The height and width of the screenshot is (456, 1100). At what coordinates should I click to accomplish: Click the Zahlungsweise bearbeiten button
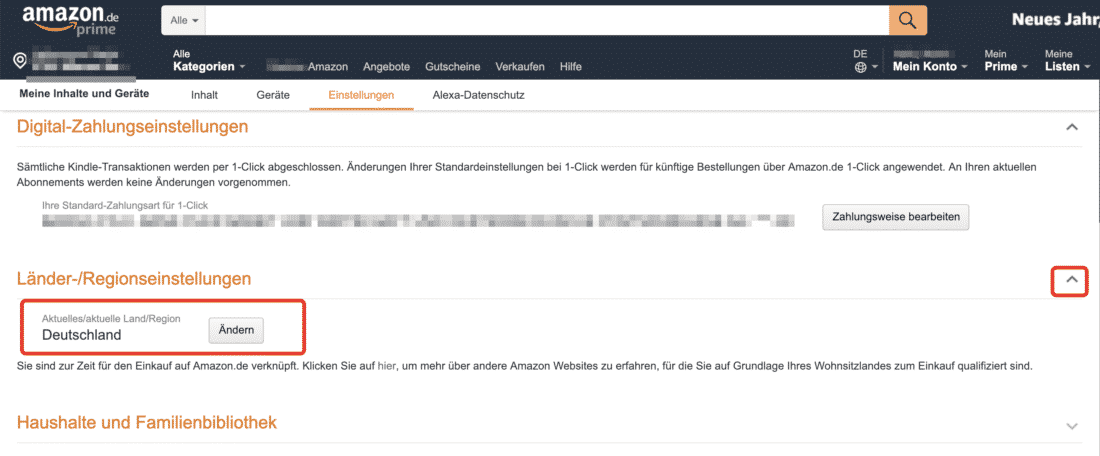tap(896, 217)
